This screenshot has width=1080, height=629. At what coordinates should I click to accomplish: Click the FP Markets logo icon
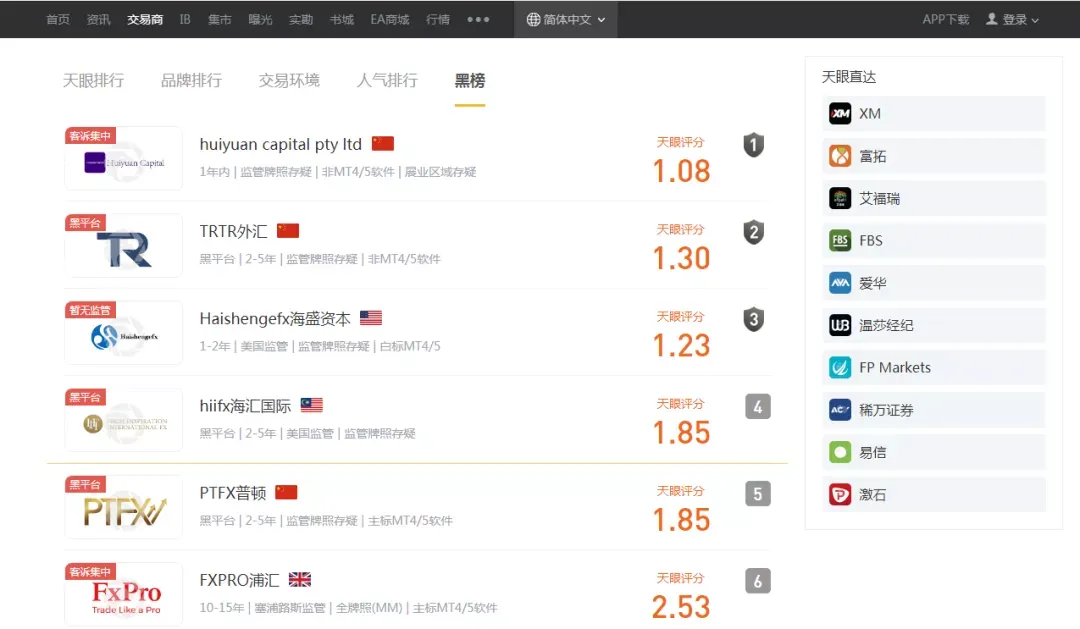pyautogui.click(x=840, y=367)
